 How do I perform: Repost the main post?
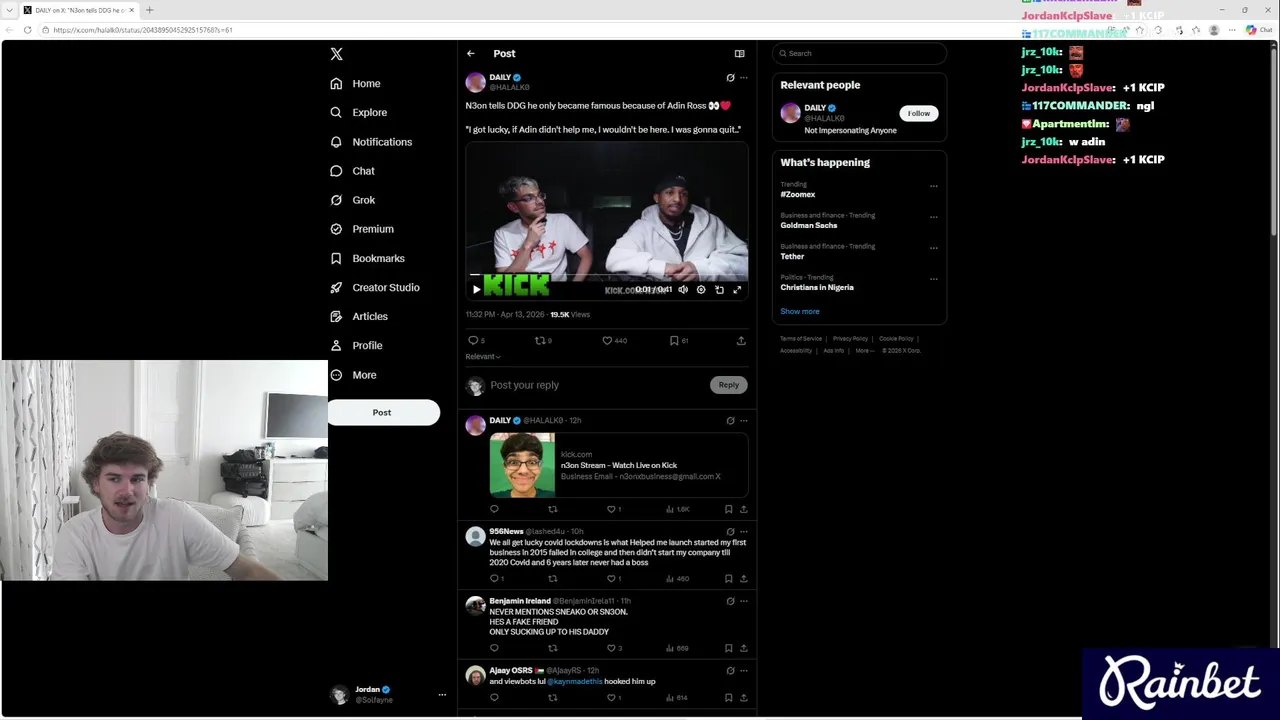[541, 341]
